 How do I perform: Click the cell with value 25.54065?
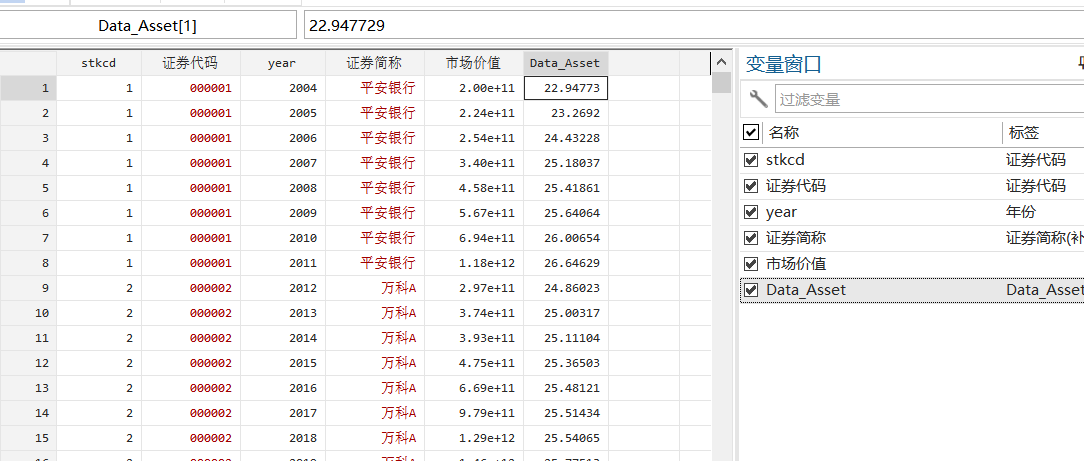pos(566,438)
